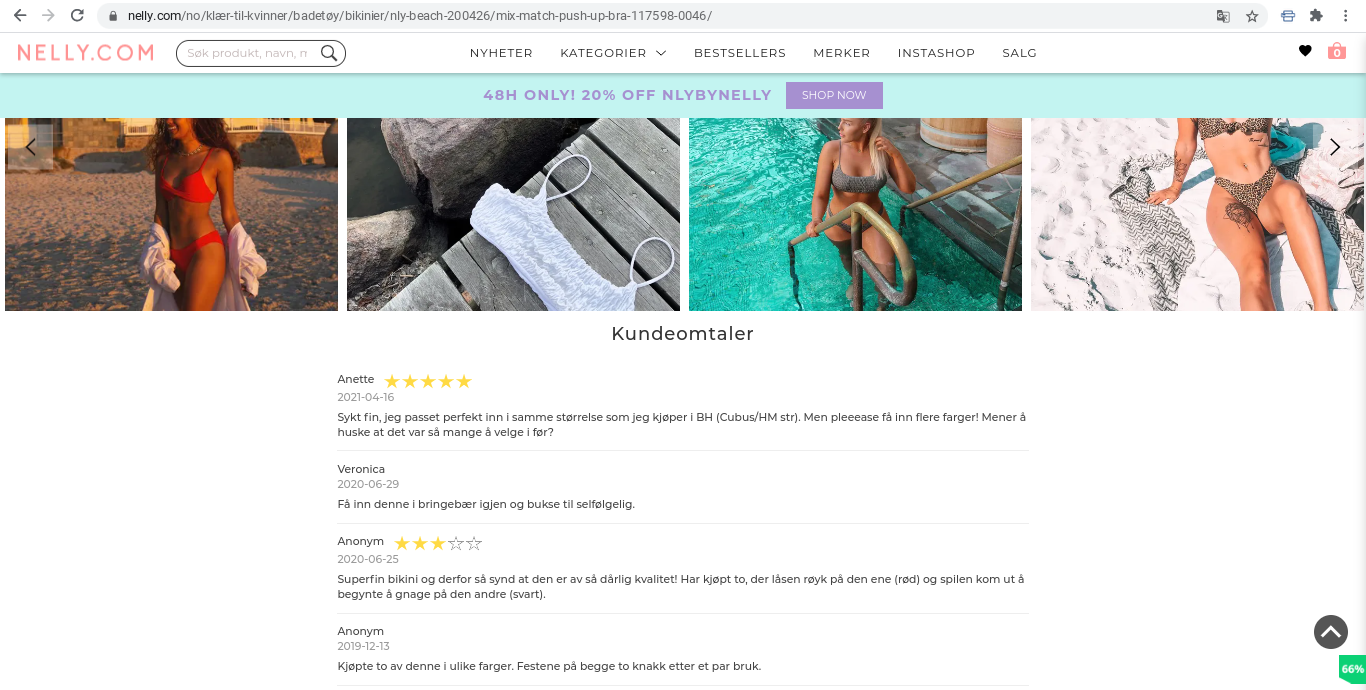The image size is (1366, 690).
Task: Open the Nyheter menu item
Action: coord(501,53)
